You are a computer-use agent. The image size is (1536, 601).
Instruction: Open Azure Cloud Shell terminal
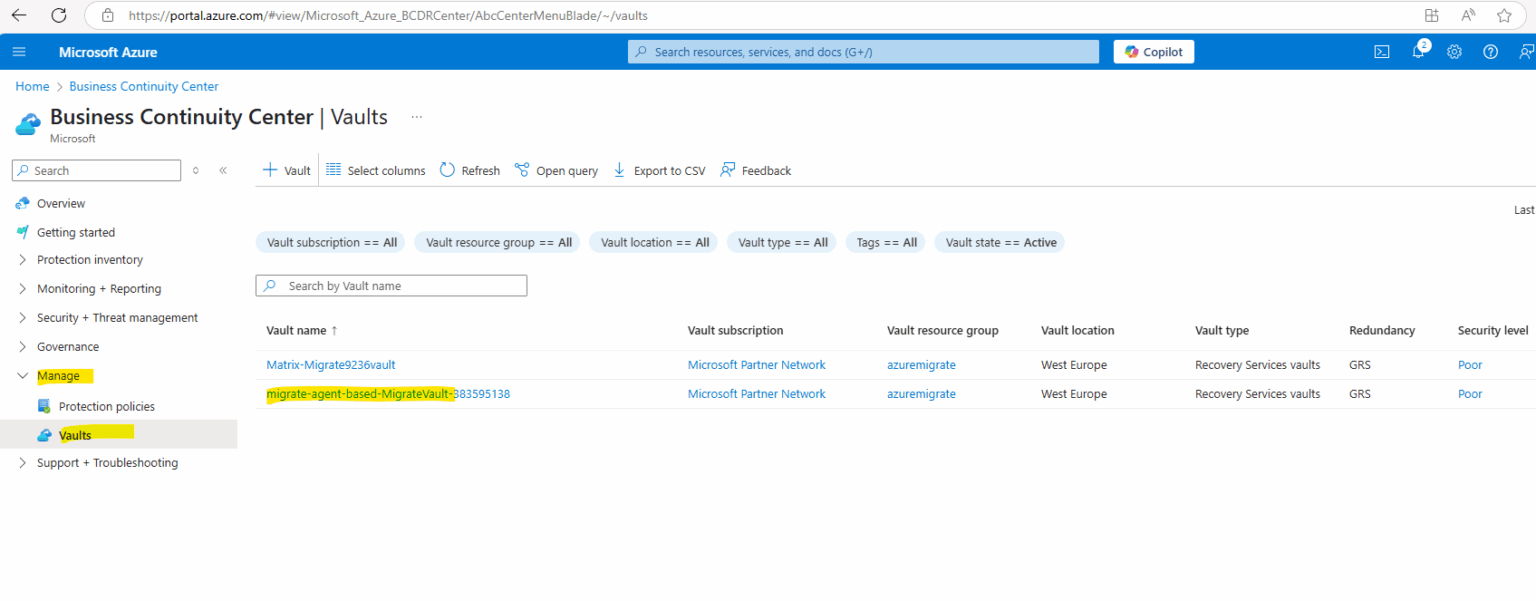(x=1381, y=51)
